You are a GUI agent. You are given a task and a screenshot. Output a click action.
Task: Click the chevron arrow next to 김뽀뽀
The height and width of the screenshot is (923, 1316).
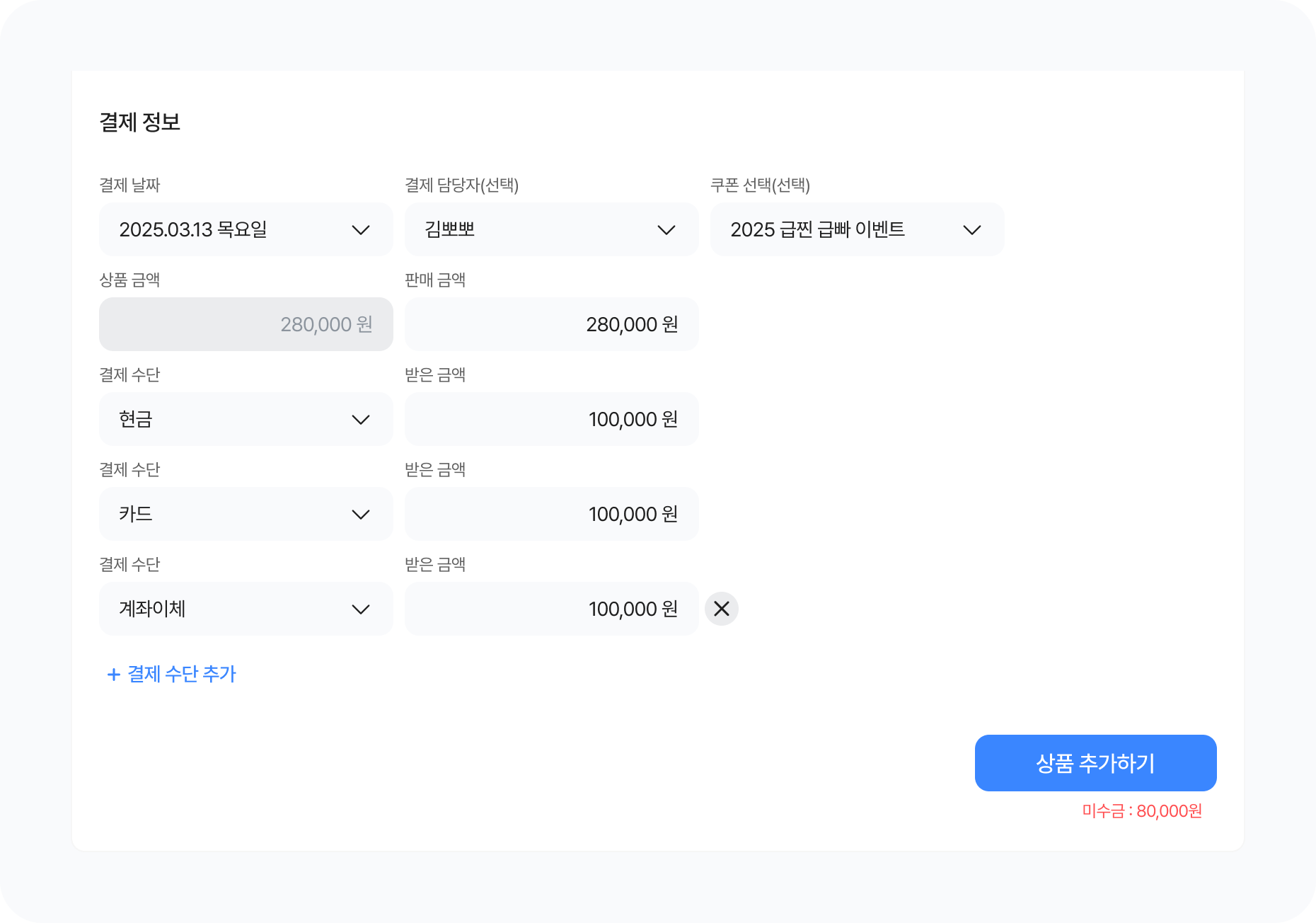(666, 230)
